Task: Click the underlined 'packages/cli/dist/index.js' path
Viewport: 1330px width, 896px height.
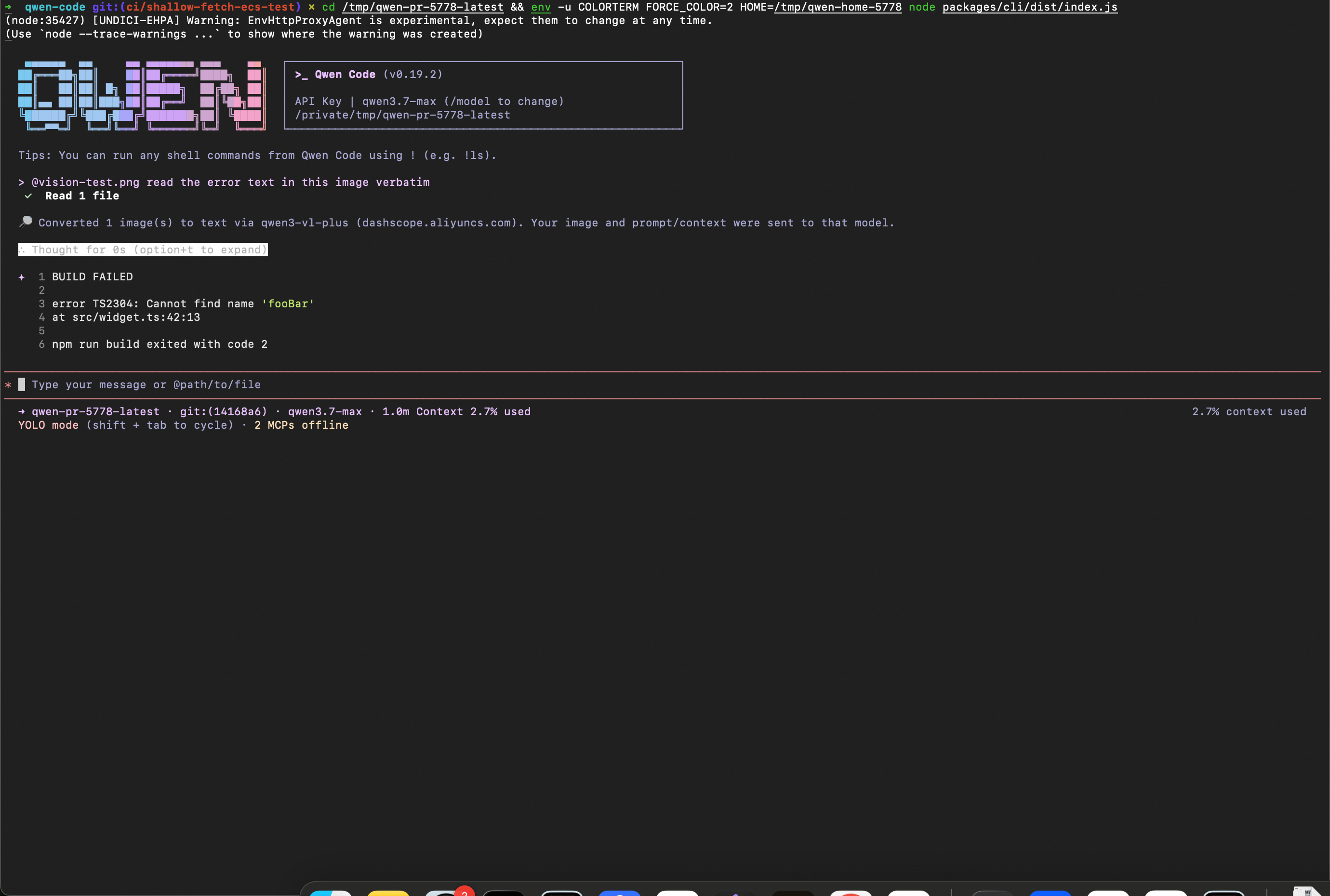Action: [x=1030, y=7]
